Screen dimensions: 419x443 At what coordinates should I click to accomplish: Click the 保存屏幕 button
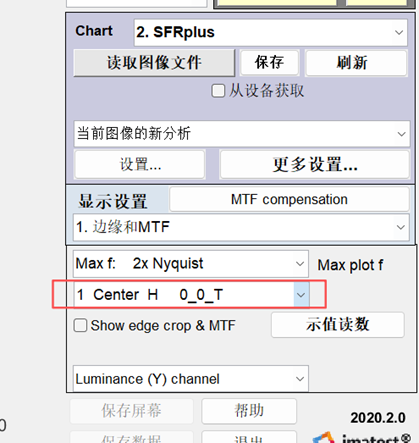(x=132, y=411)
